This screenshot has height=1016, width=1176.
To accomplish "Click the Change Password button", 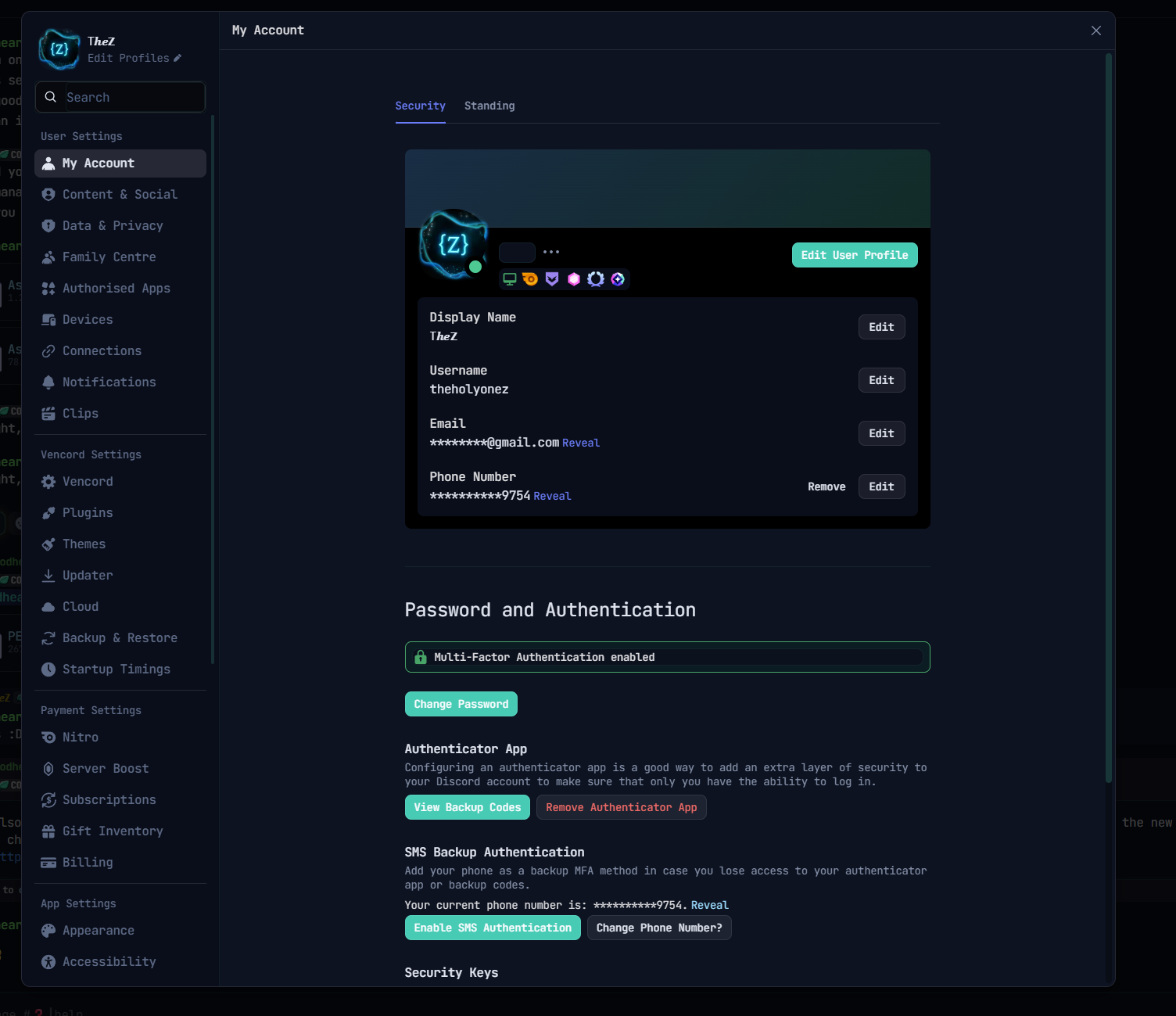I will pyautogui.click(x=461, y=704).
